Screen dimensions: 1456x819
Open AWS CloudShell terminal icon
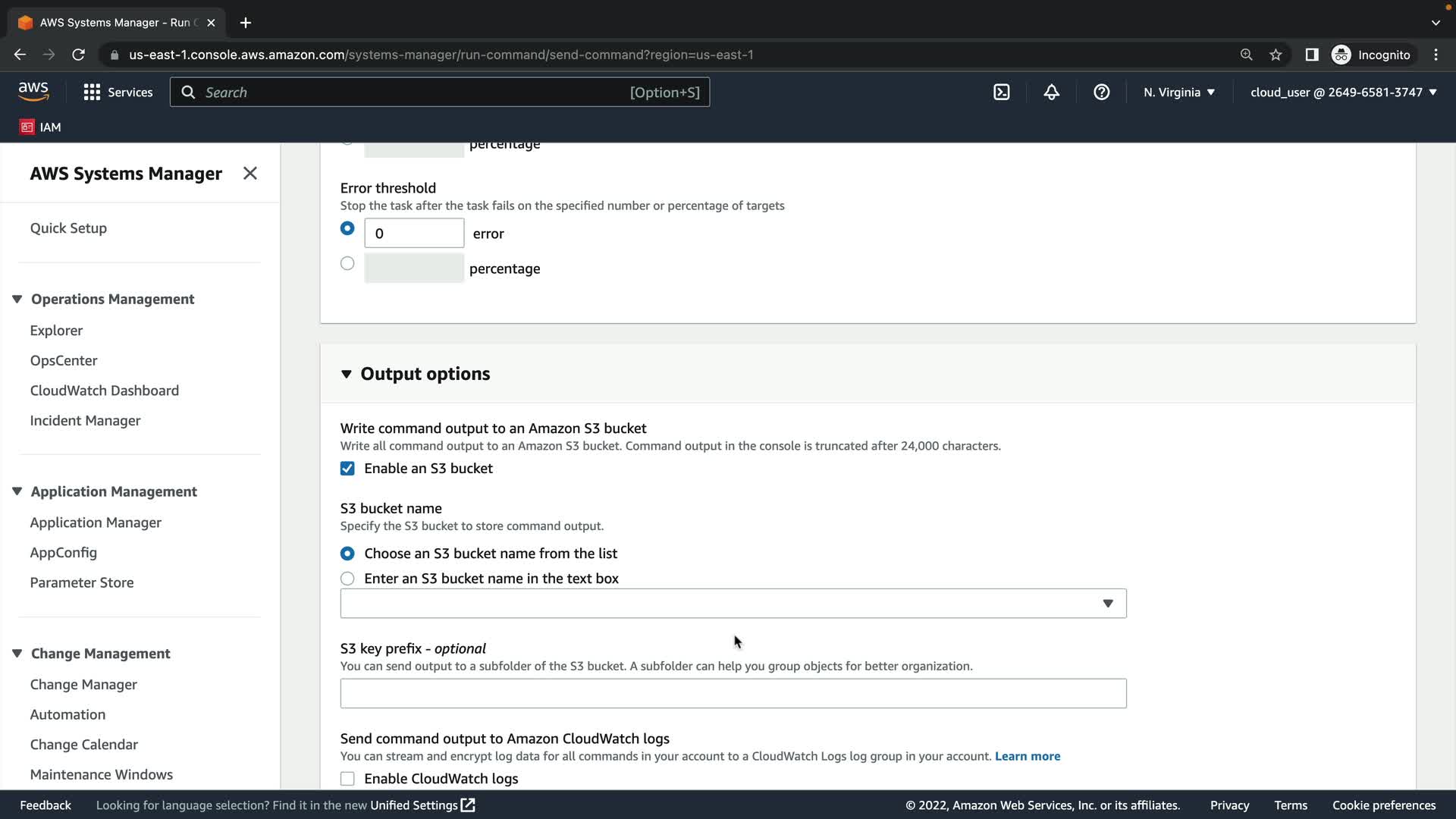click(1001, 93)
